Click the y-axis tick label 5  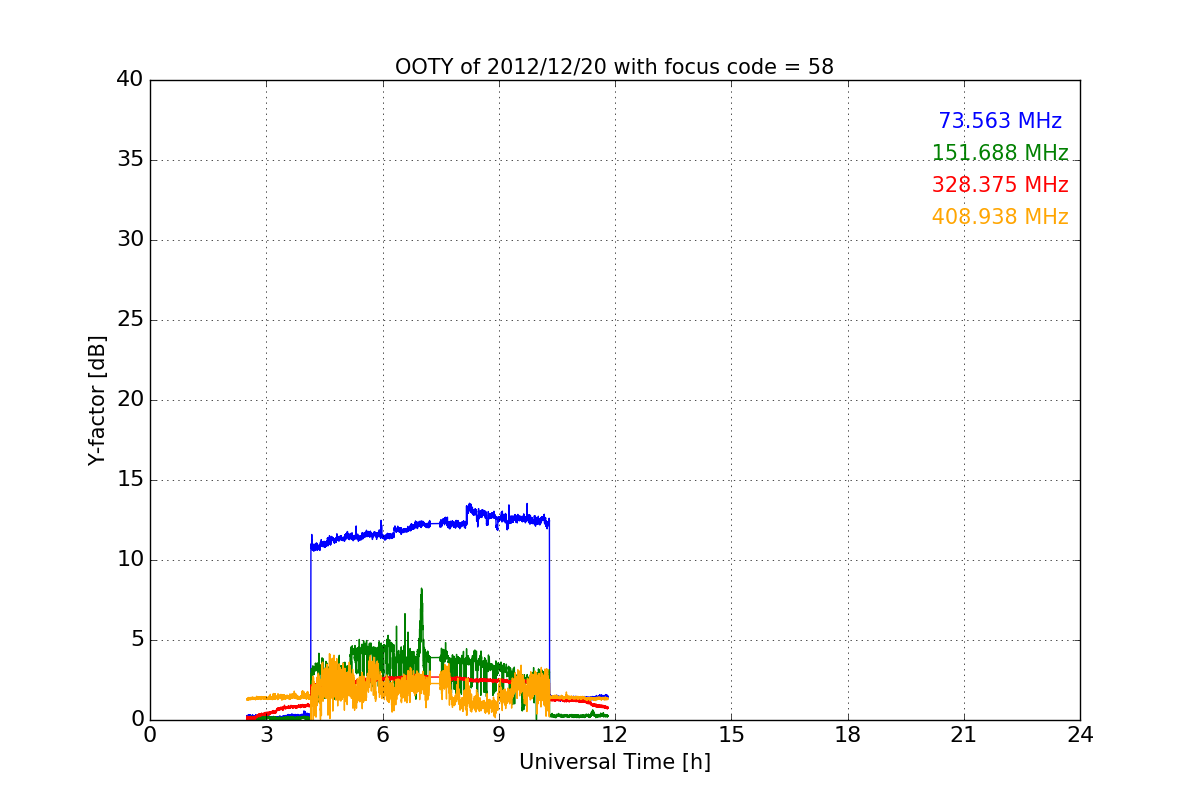click(137, 640)
